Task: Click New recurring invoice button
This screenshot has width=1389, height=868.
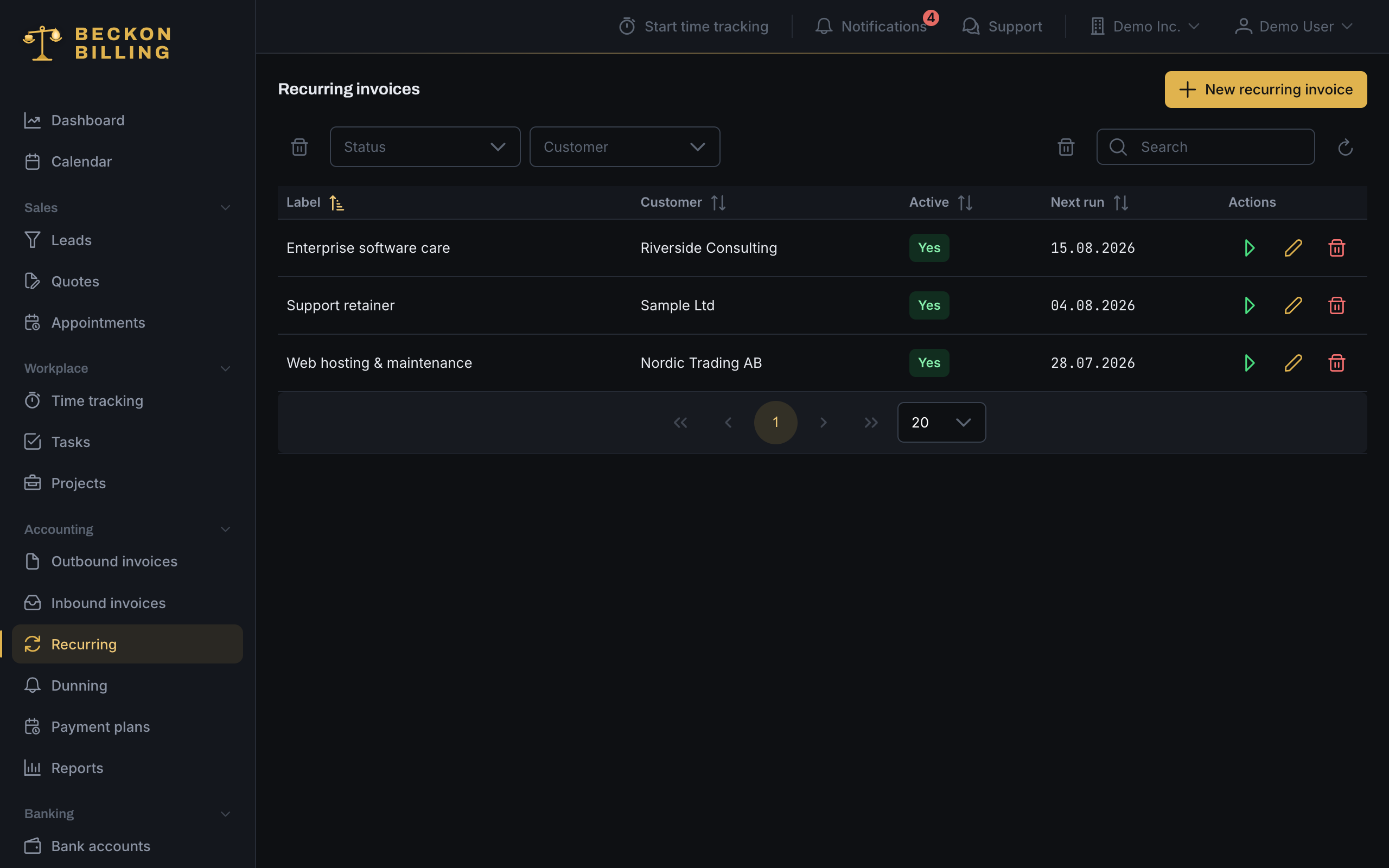Action: point(1266,90)
